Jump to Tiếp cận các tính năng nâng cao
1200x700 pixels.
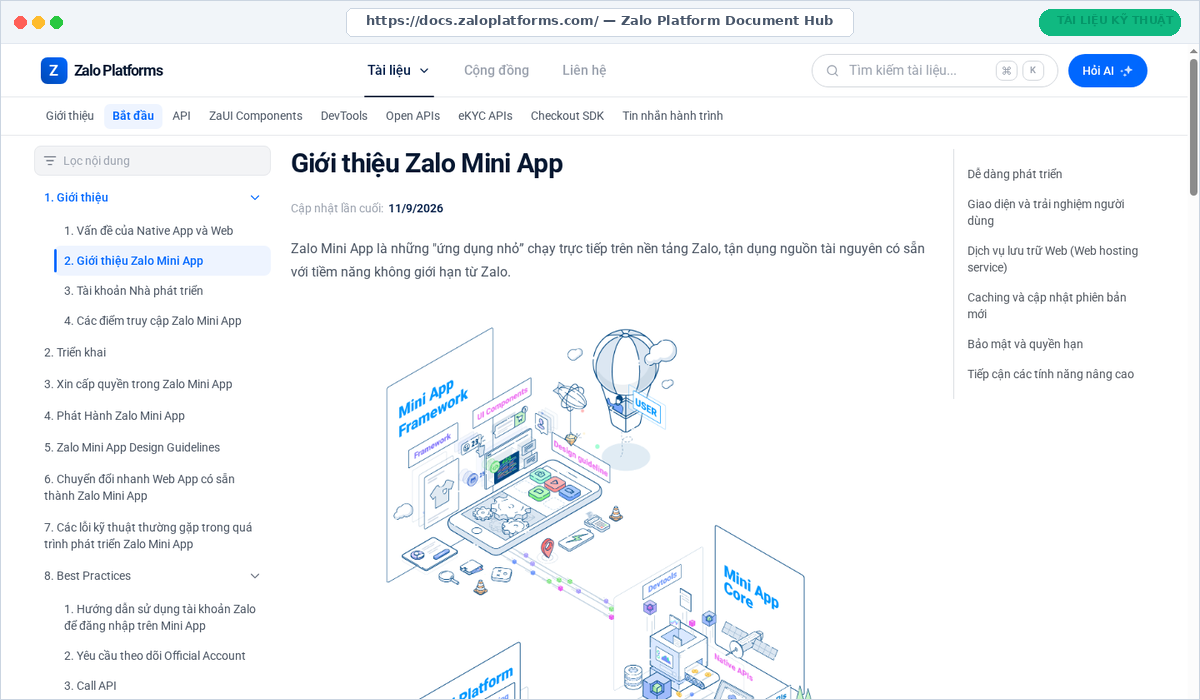(1051, 374)
